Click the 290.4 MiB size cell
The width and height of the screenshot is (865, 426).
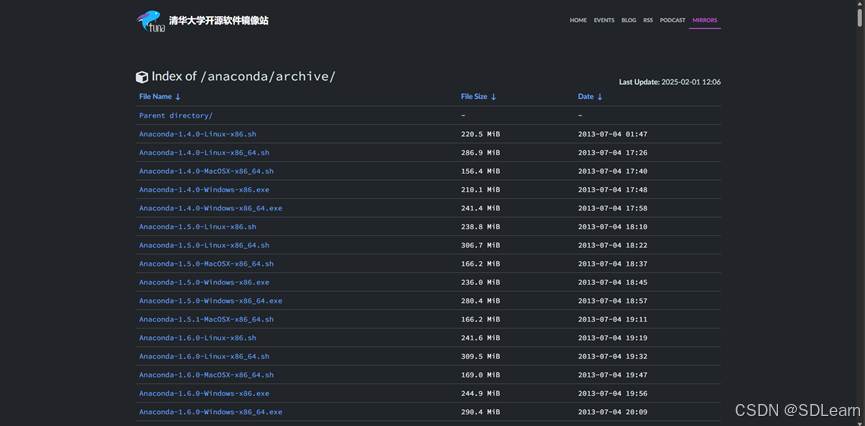pos(480,412)
